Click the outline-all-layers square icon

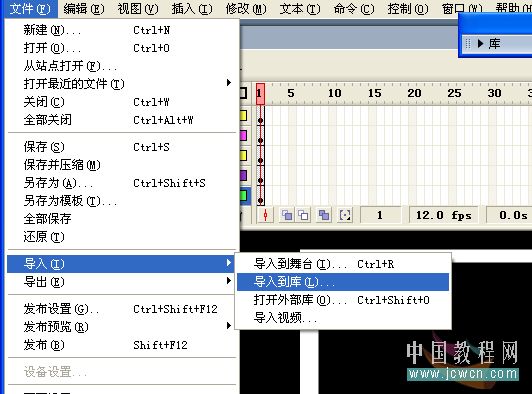coord(243,93)
